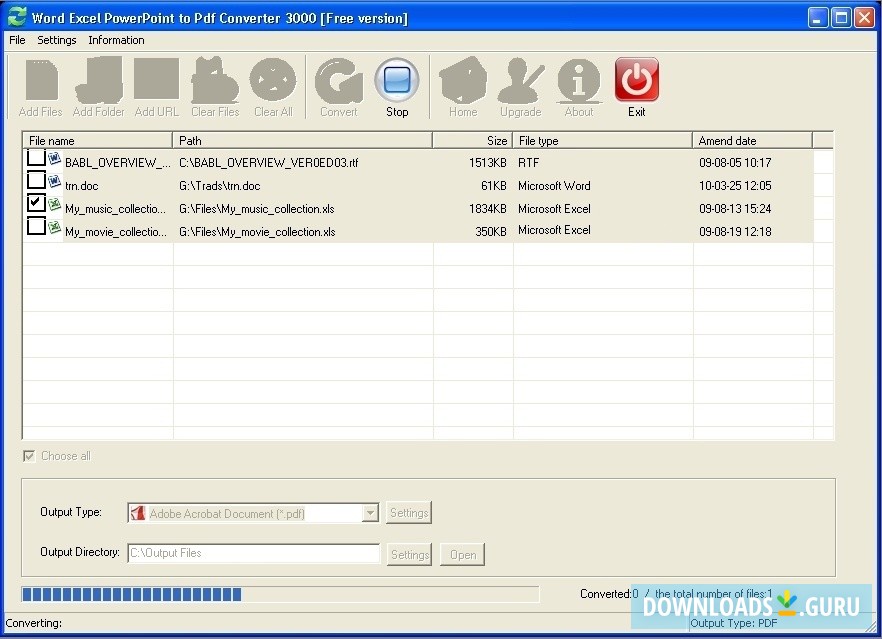Click the Settings button beside Output Type
882x639 pixels.
[x=409, y=512]
